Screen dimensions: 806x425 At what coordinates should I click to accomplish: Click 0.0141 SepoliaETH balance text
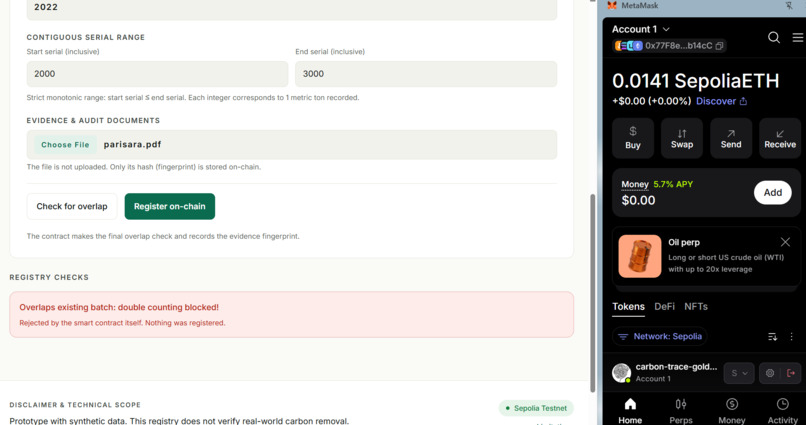click(x=695, y=81)
